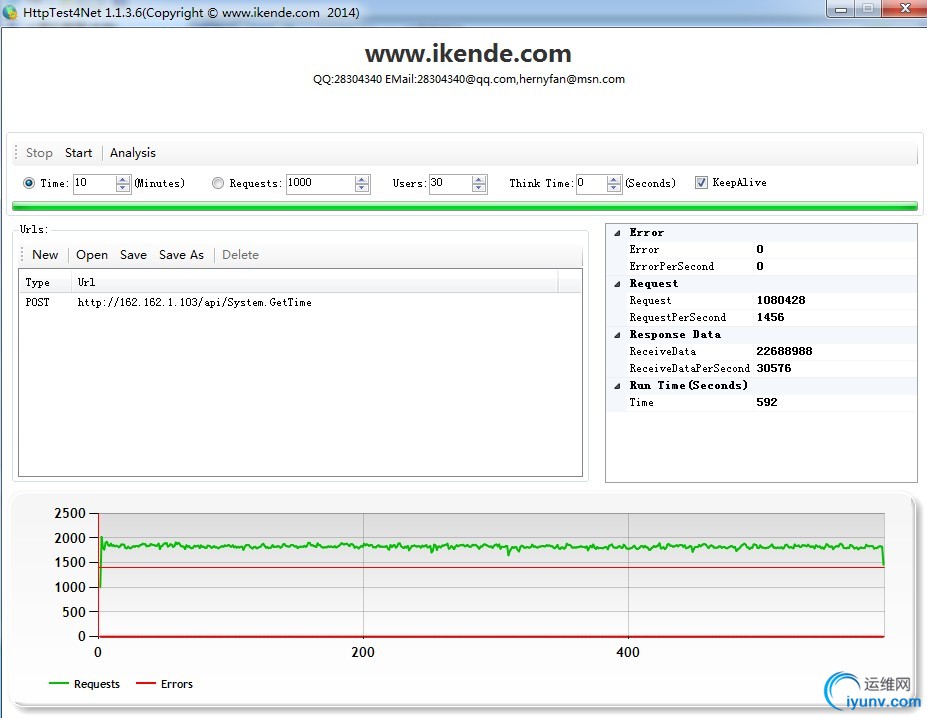The width and height of the screenshot is (927, 718).
Task: Click the Users input field
Action: point(450,183)
